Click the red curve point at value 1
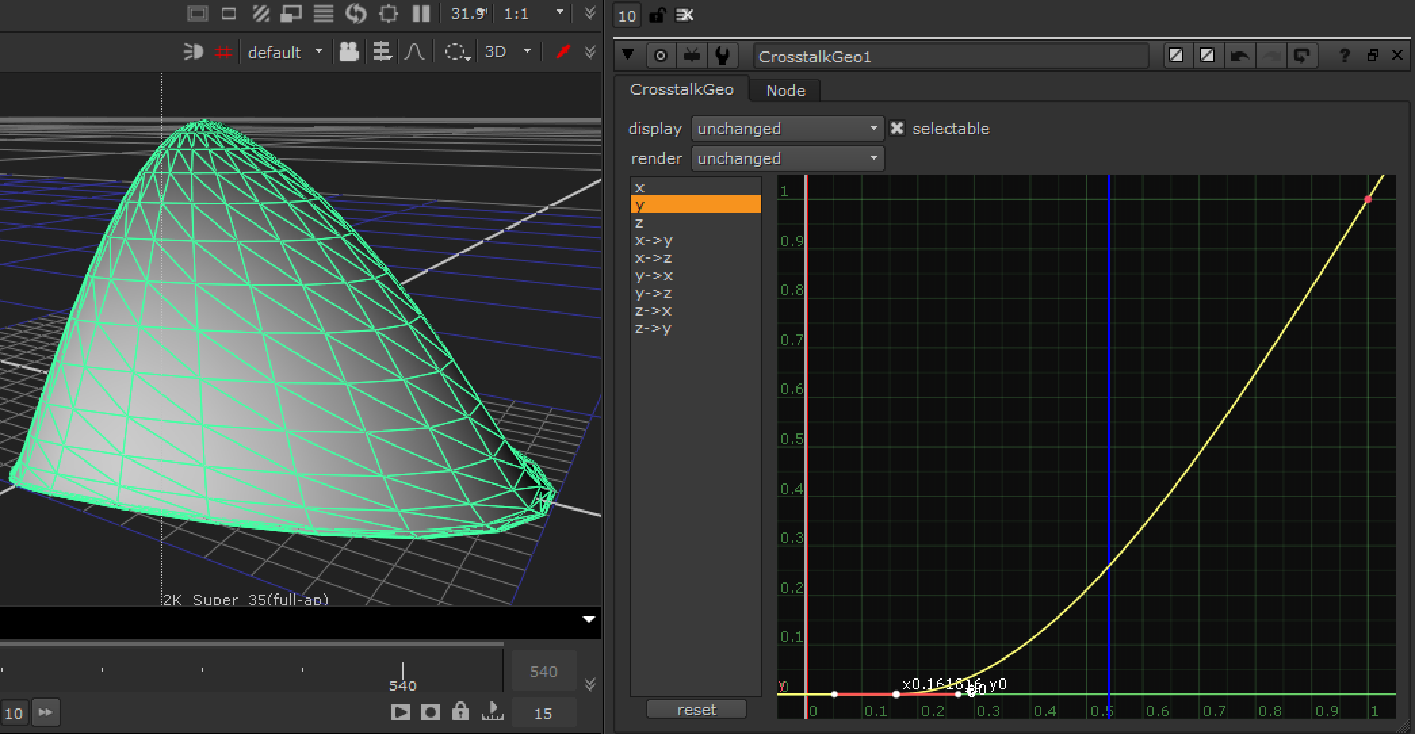The height and width of the screenshot is (734, 1415). click(1368, 200)
